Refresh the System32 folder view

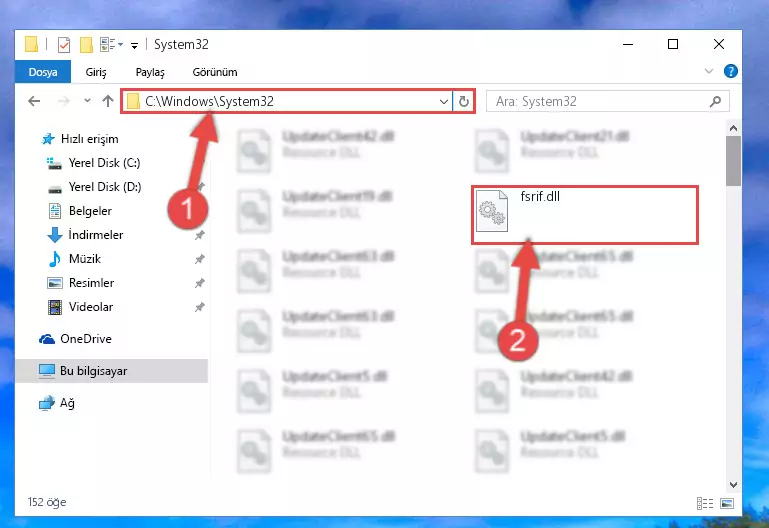(x=463, y=101)
